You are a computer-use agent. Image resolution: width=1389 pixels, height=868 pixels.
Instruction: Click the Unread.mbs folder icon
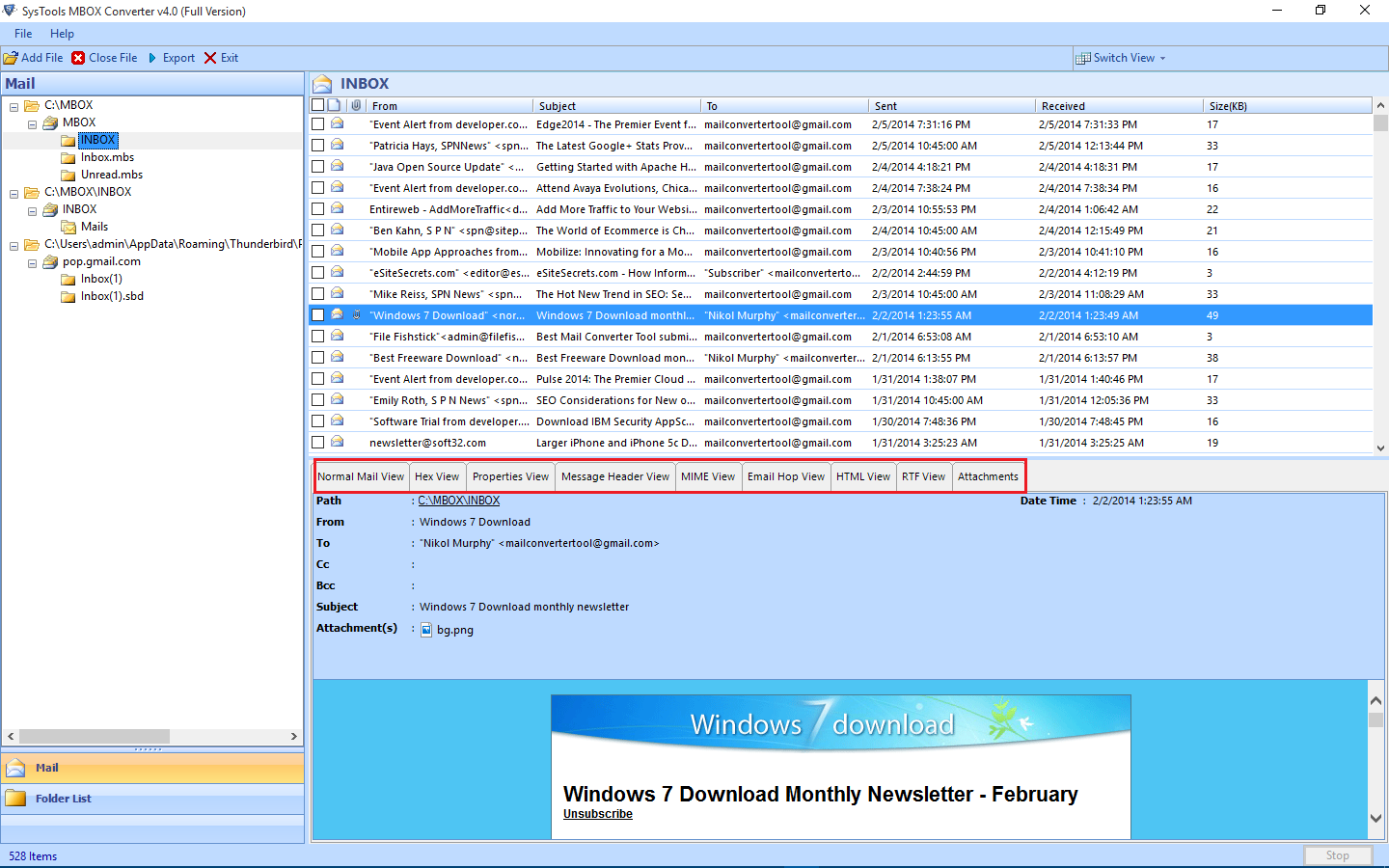(68, 175)
